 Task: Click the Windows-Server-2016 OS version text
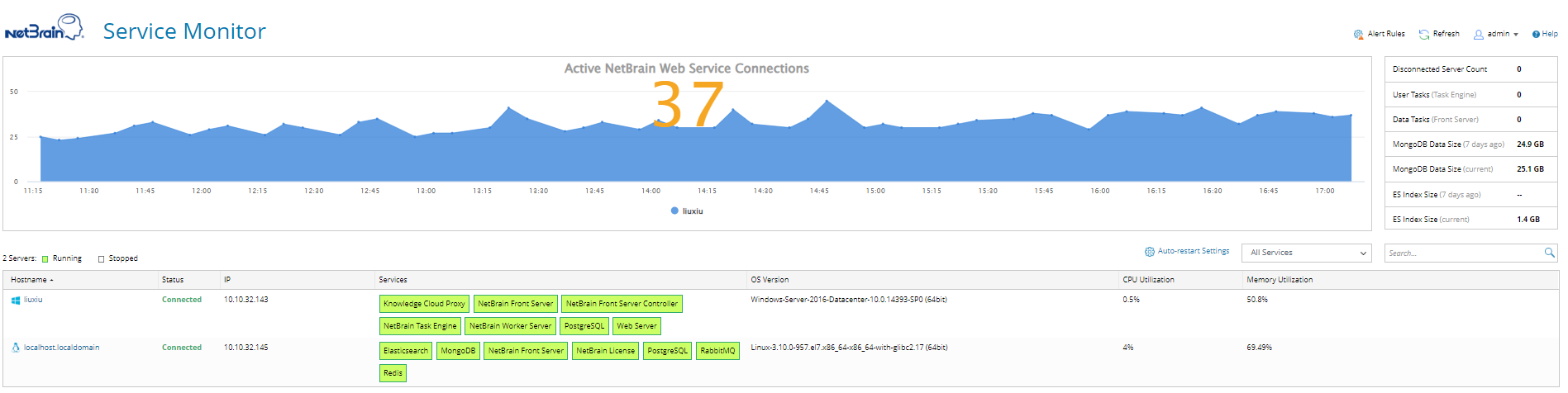click(849, 300)
